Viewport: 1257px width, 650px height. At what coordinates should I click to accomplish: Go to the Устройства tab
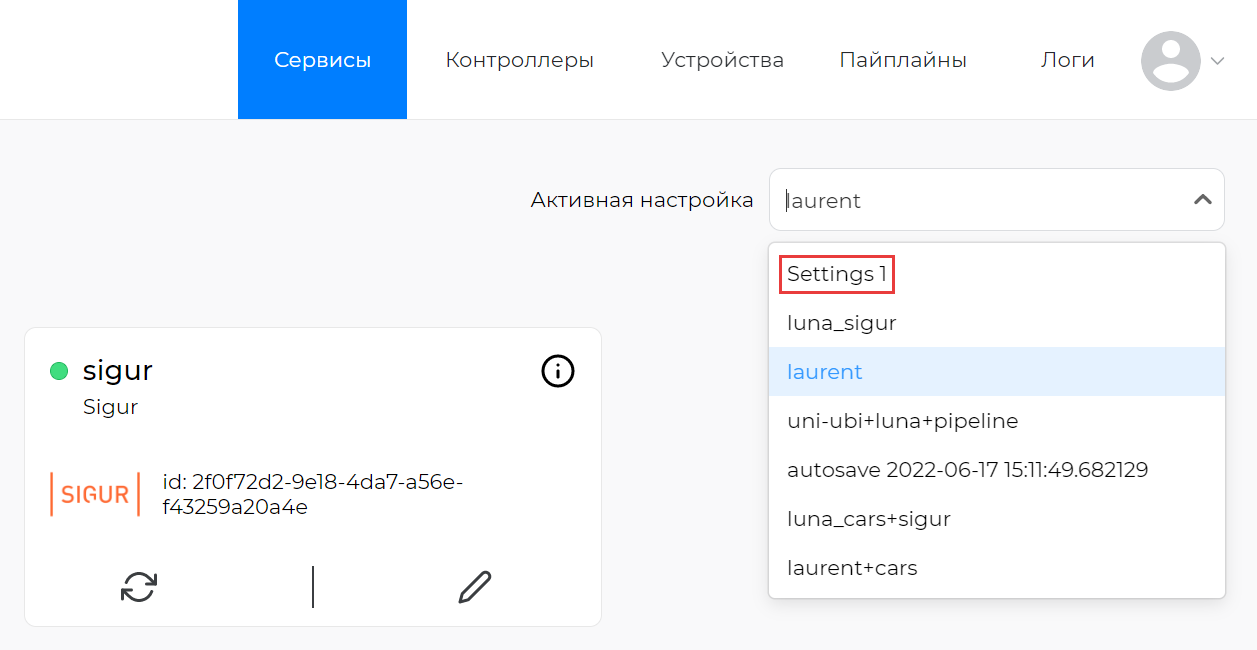point(722,60)
